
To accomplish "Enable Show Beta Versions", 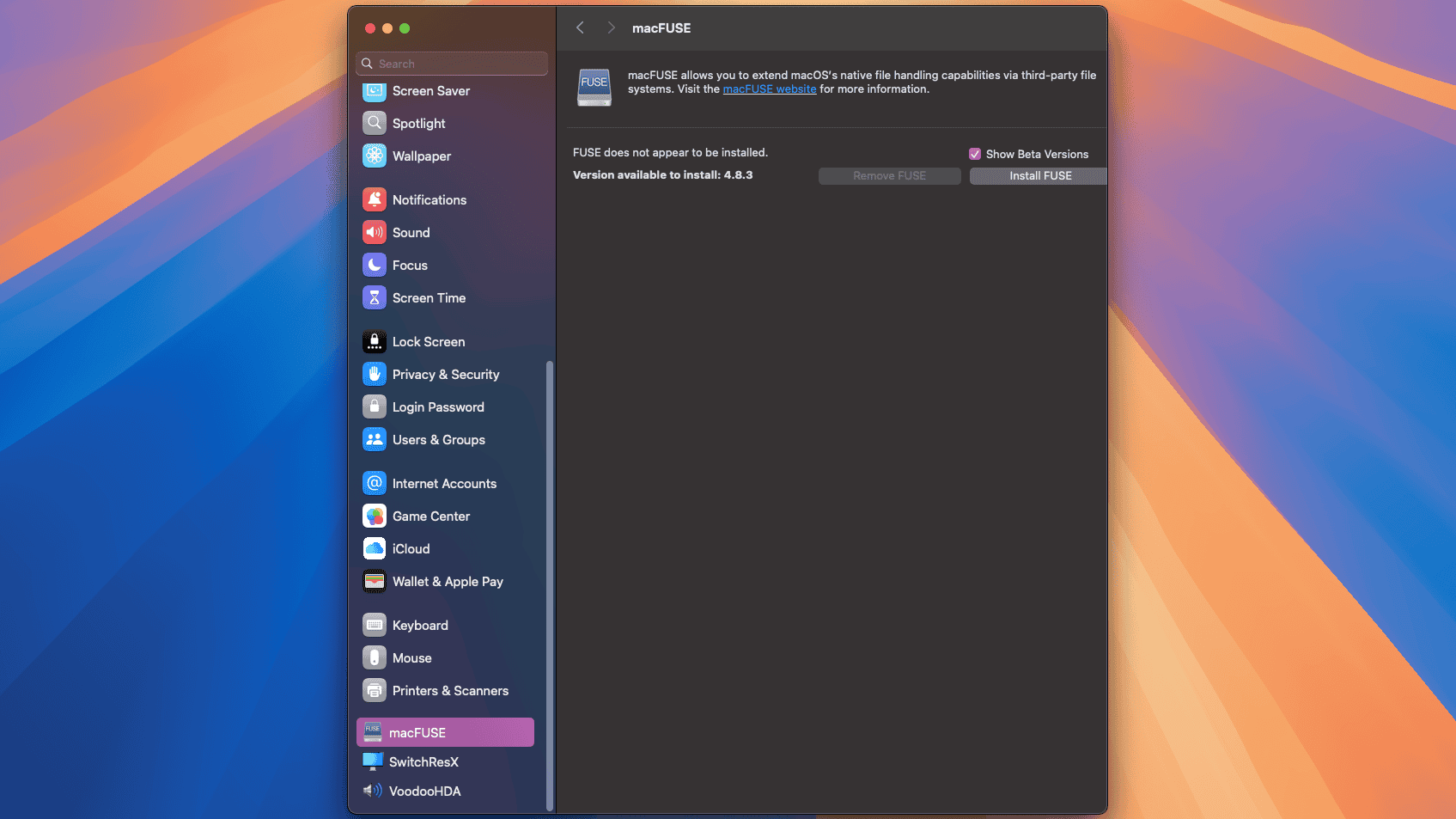I will 975,154.
